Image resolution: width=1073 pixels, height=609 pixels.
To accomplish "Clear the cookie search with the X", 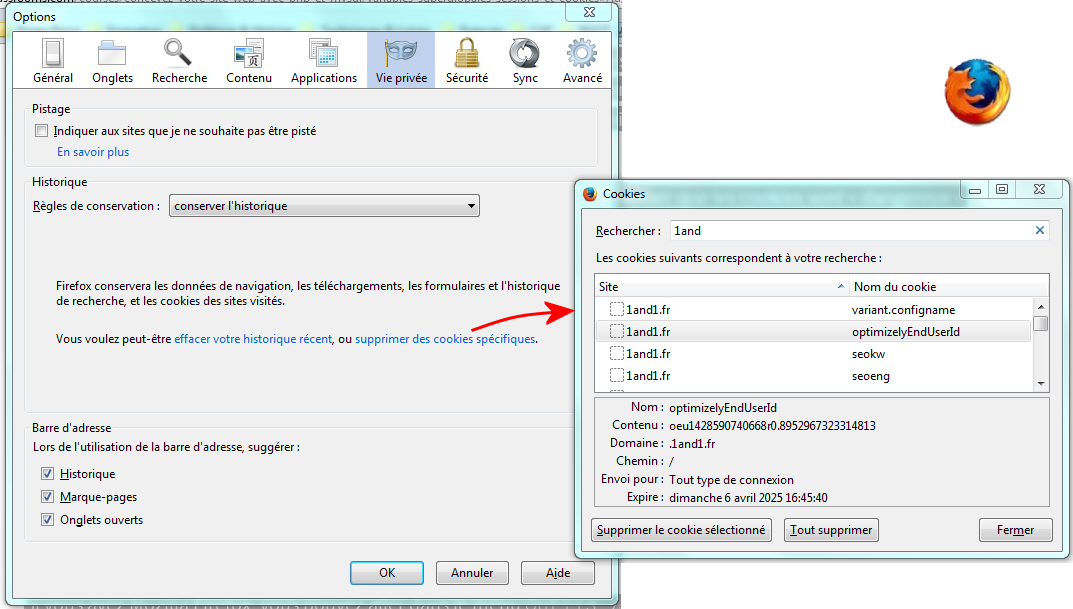I will point(1039,231).
